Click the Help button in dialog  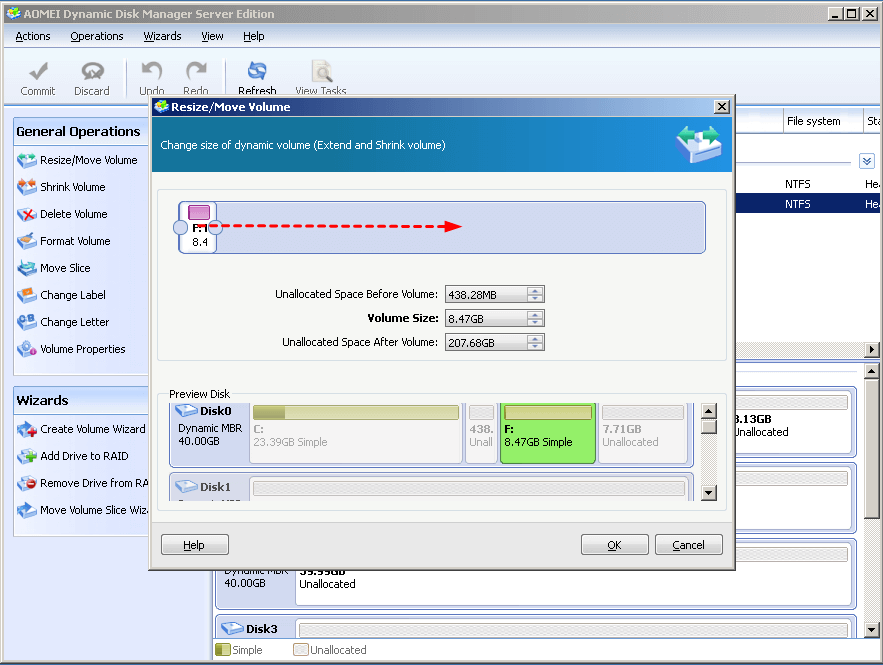[195, 545]
